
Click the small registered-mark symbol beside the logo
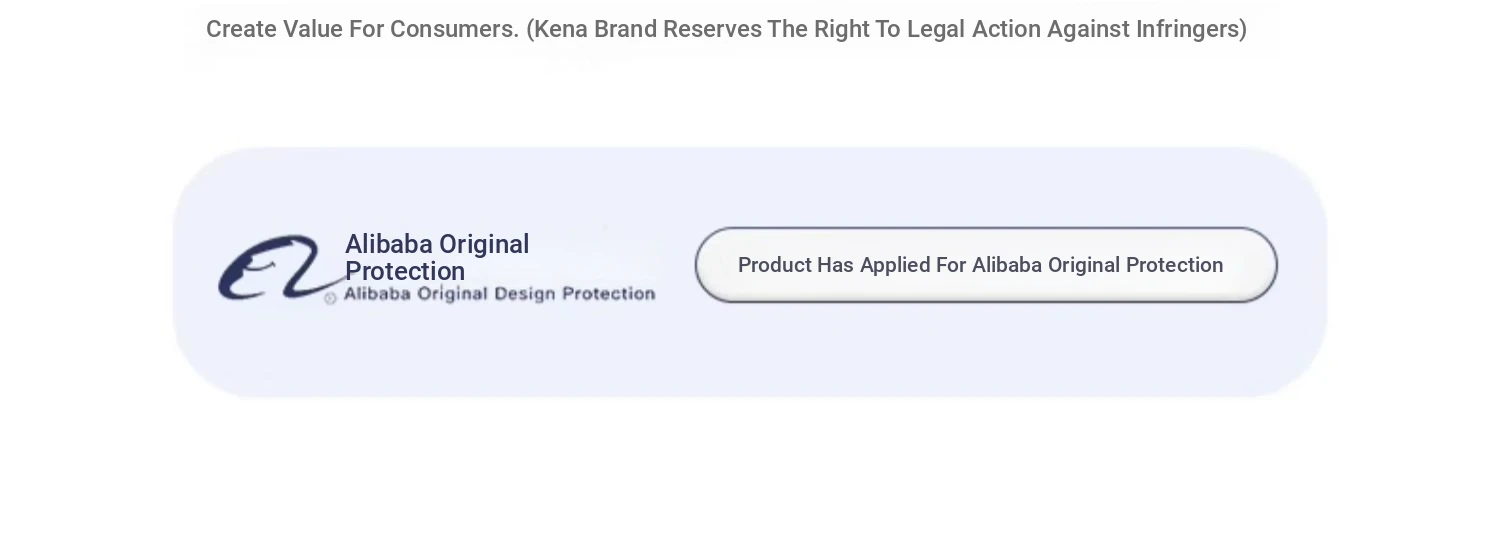330,298
